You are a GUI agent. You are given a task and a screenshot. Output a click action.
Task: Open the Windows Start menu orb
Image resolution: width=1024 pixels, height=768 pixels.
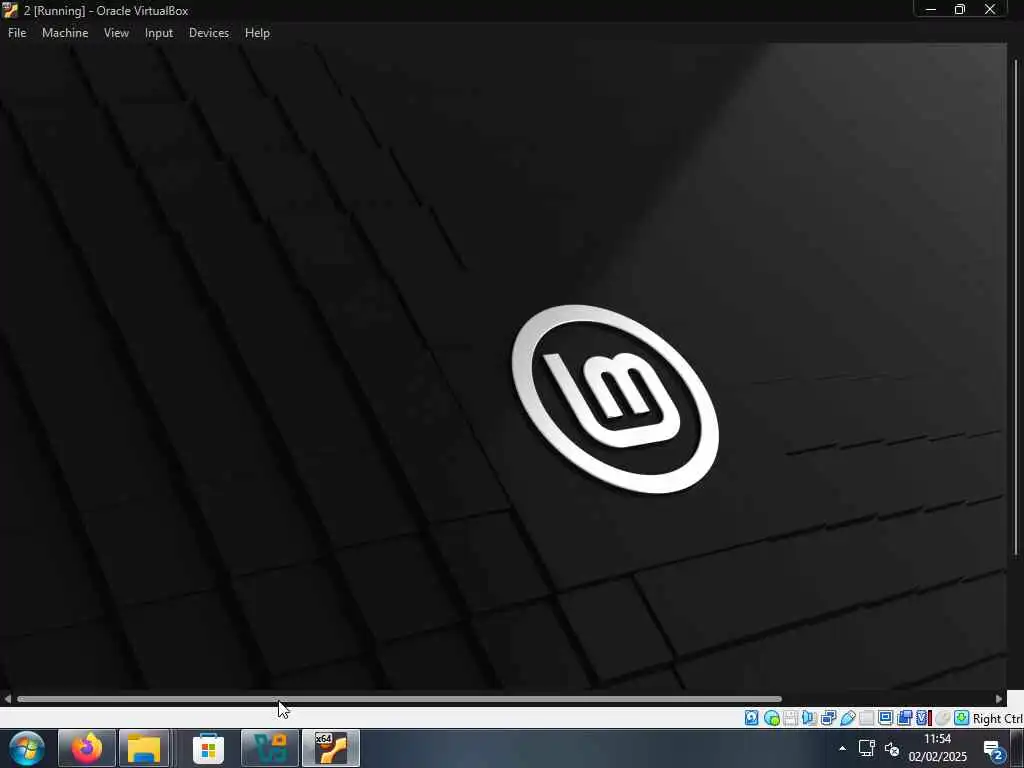(x=27, y=748)
